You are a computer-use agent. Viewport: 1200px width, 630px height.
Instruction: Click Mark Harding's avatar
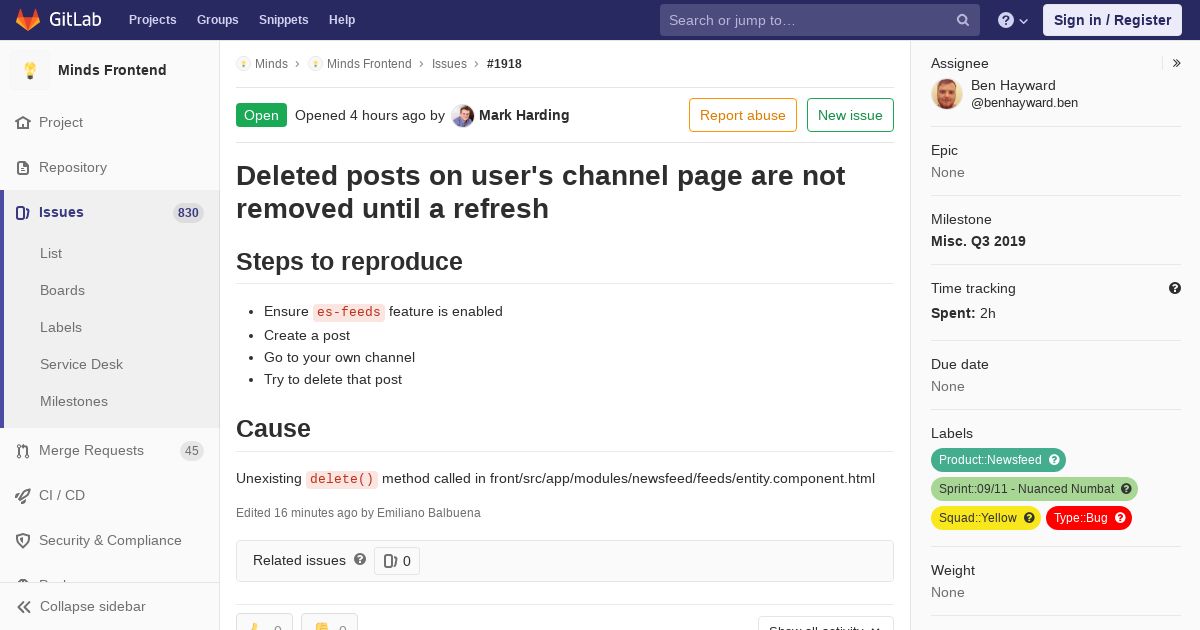tap(463, 116)
